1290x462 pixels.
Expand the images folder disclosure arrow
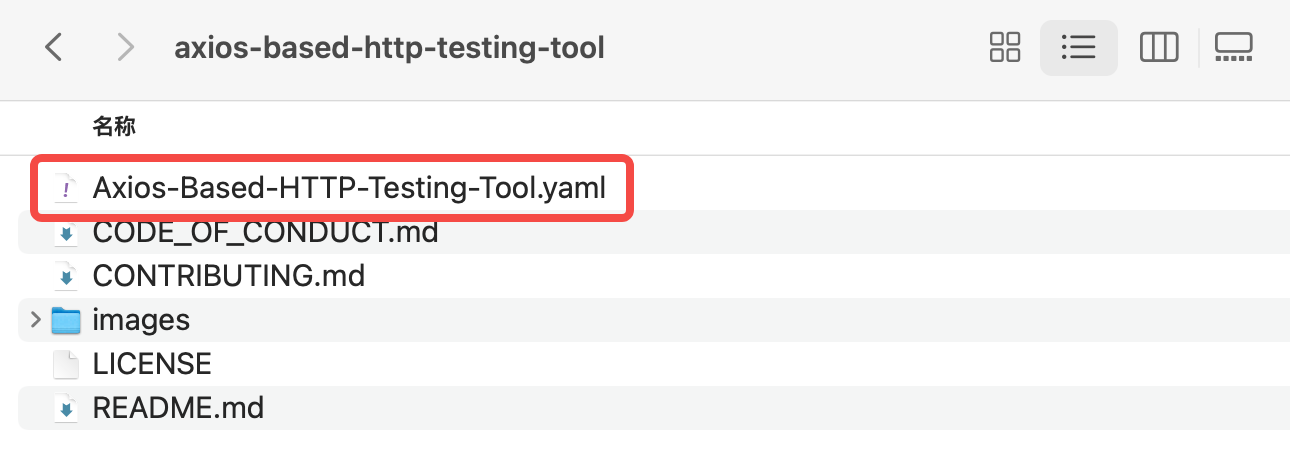click(x=36, y=320)
